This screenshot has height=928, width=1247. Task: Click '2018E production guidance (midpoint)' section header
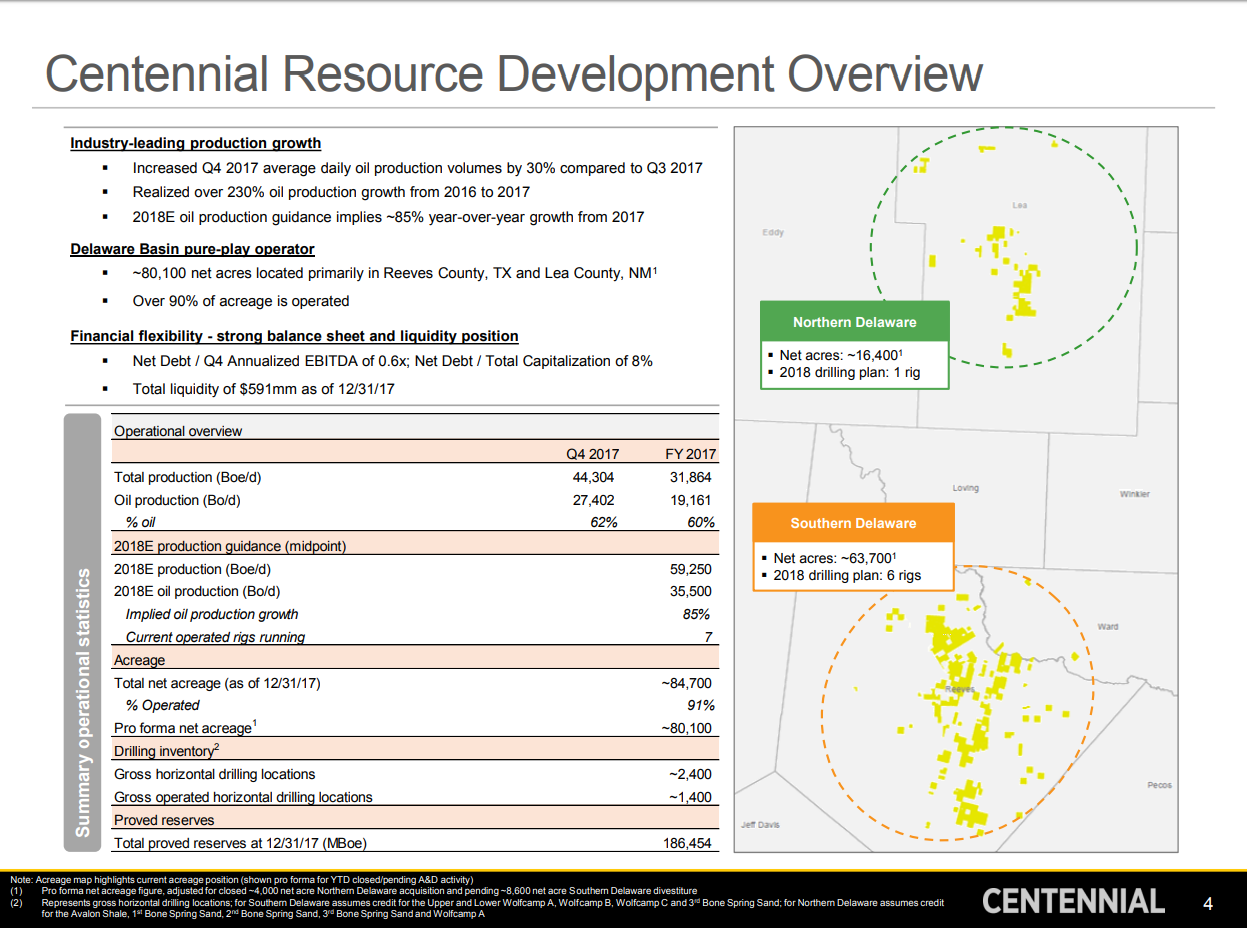click(230, 546)
